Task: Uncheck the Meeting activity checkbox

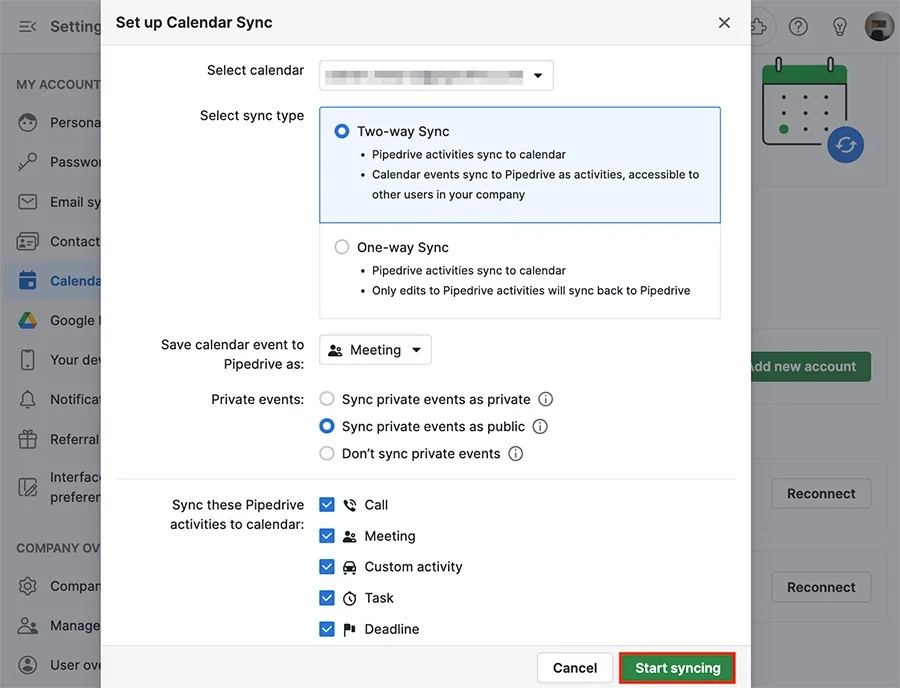Action: (x=327, y=536)
